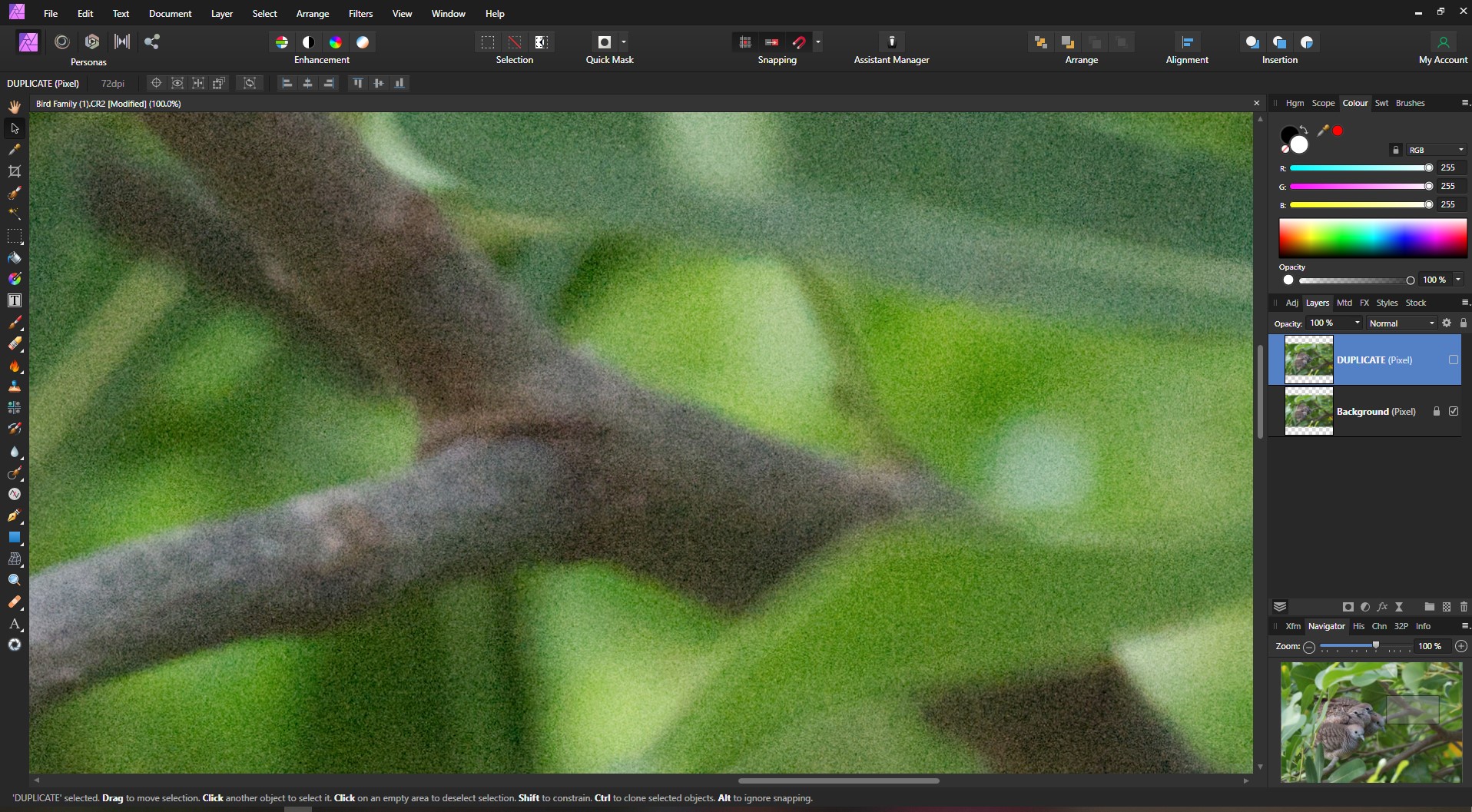The image size is (1472, 812).
Task: Open the Normal blend mode dropdown
Action: click(x=1401, y=323)
